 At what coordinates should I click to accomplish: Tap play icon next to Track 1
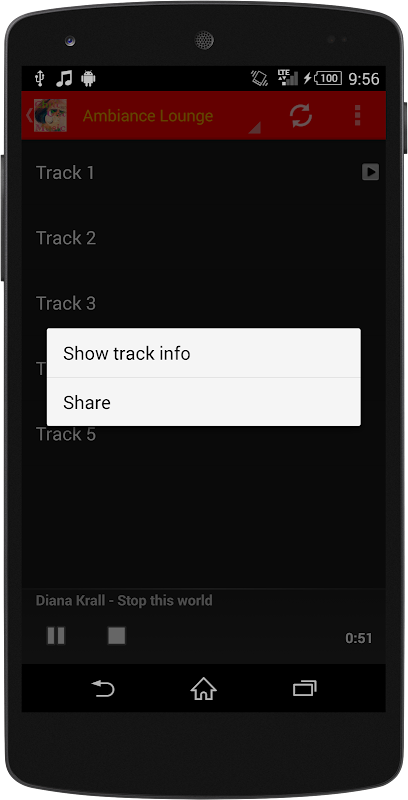coord(370,172)
